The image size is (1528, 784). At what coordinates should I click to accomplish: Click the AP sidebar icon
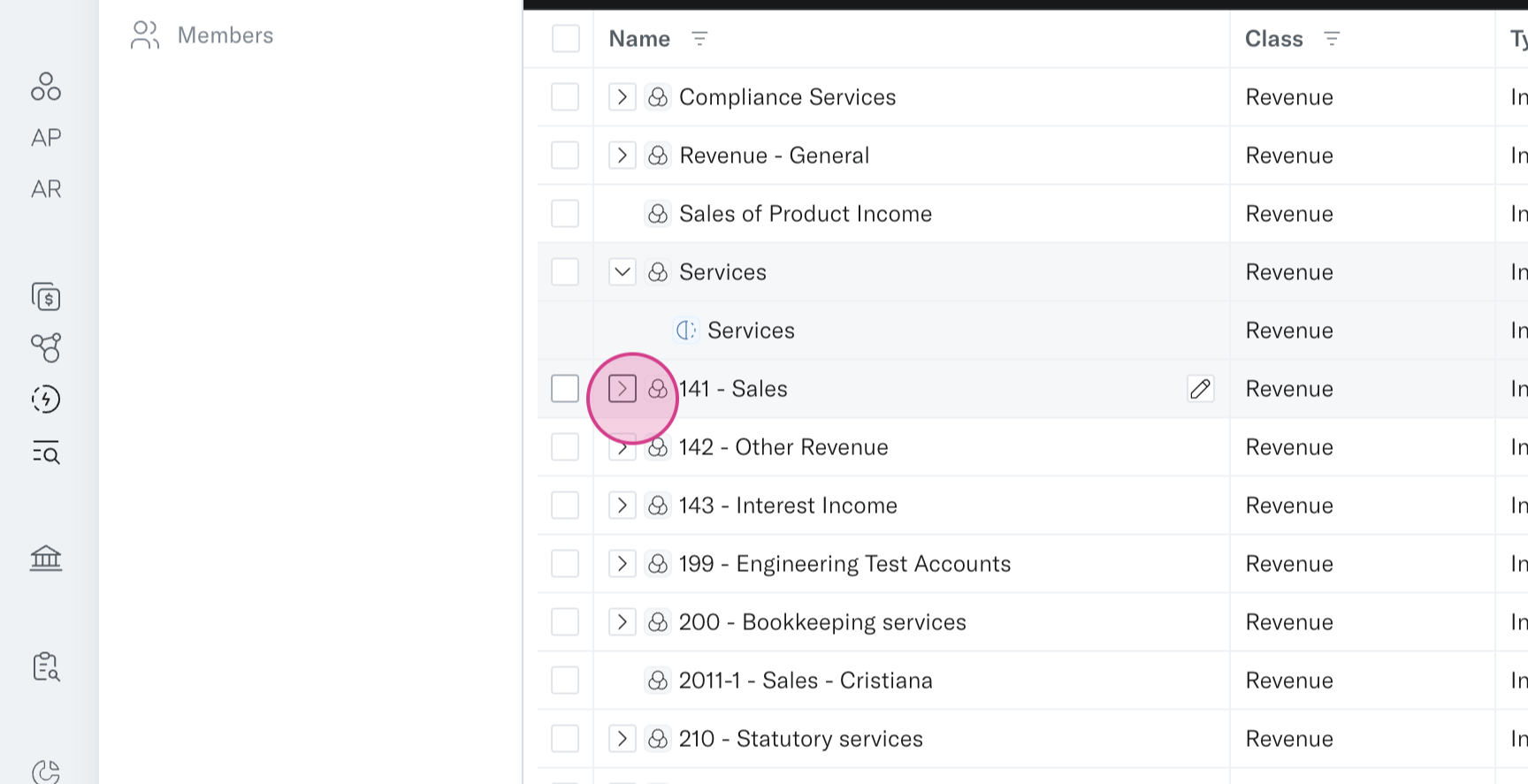pyautogui.click(x=46, y=138)
